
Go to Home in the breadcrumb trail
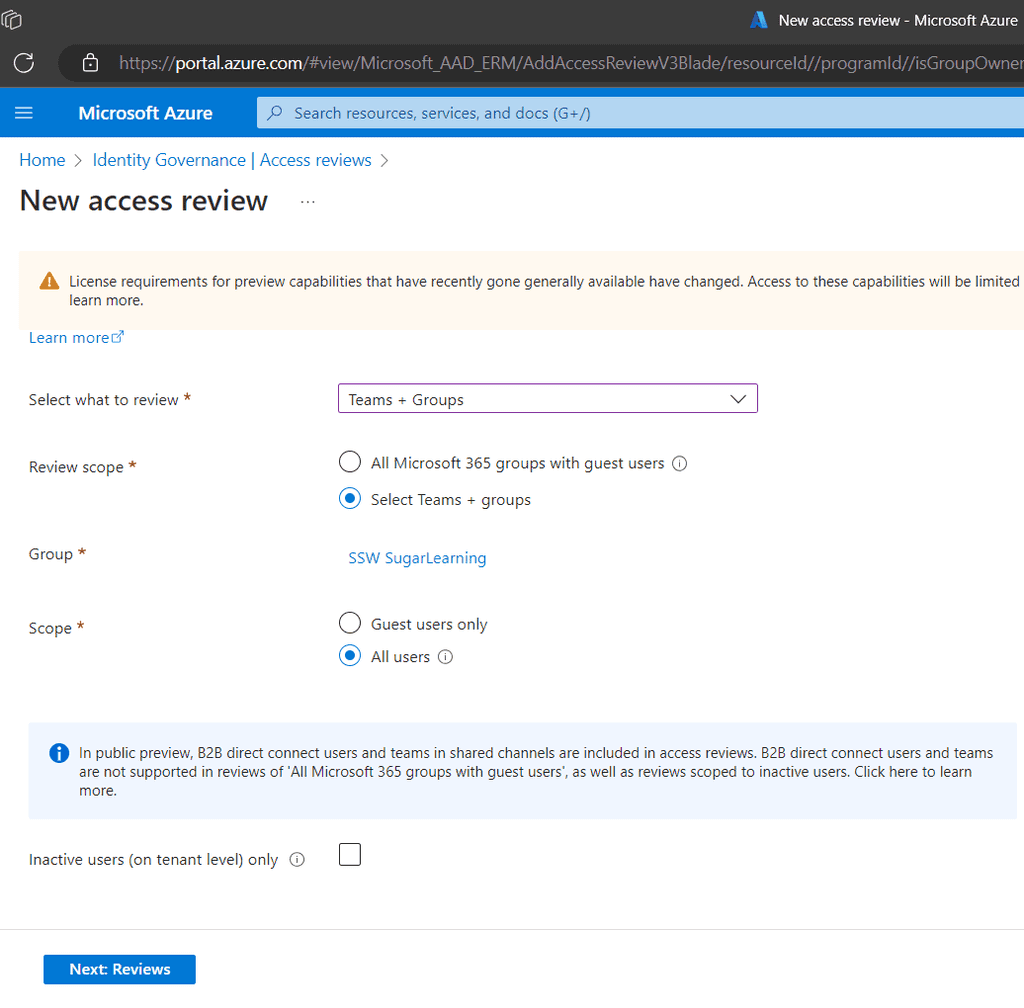click(x=42, y=160)
